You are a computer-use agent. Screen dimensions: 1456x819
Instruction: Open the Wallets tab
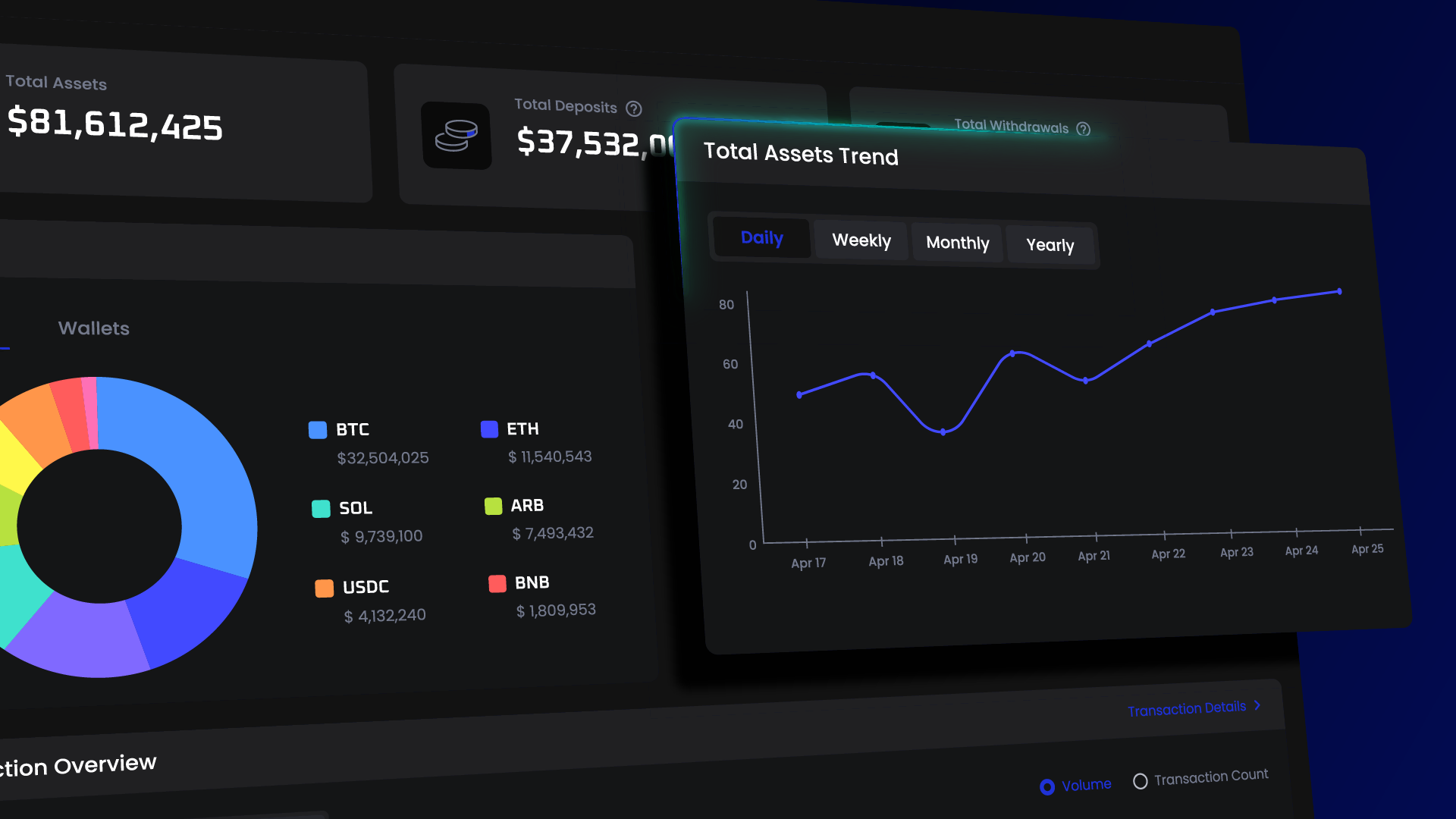(x=94, y=328)
